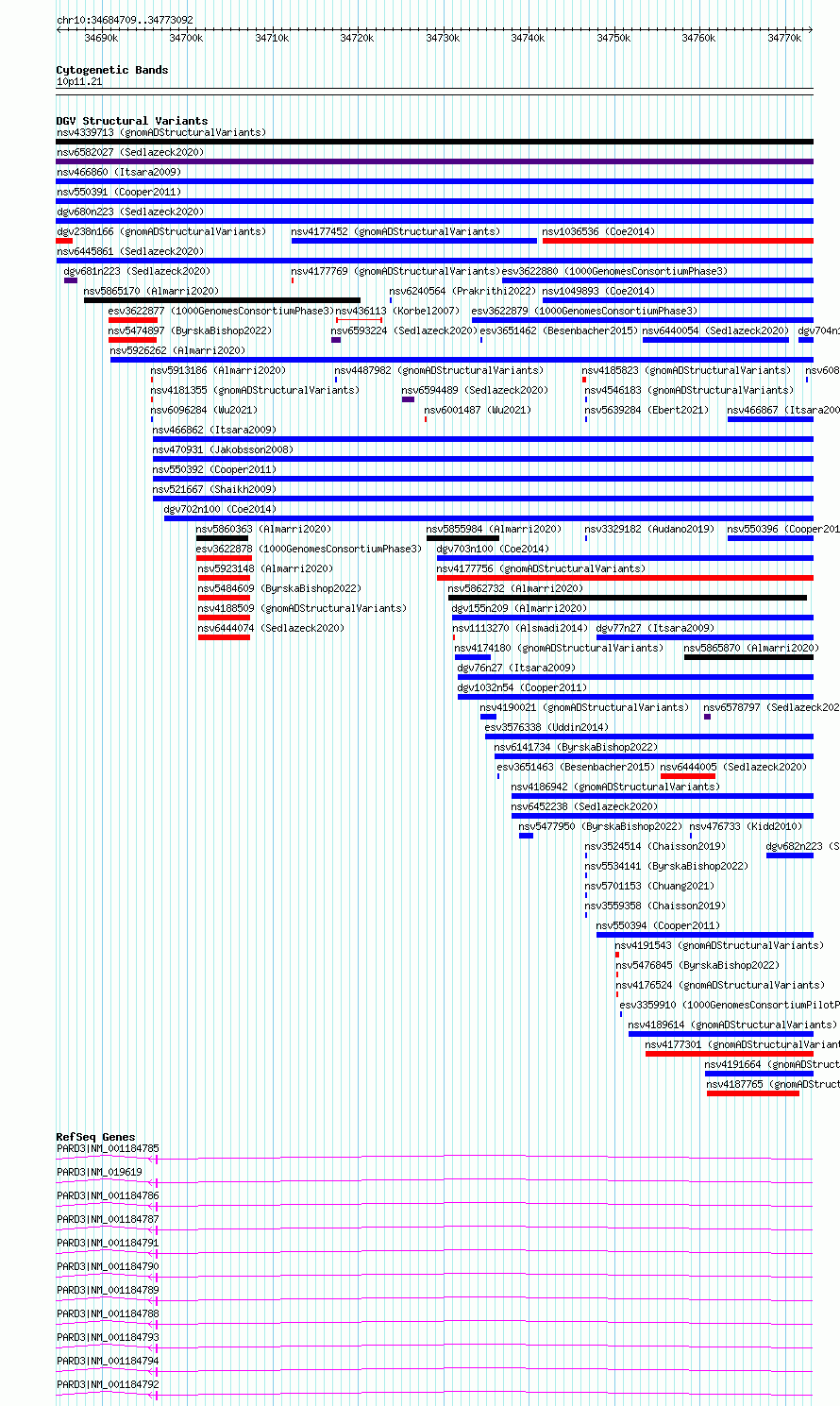
Task: Click the chr10:34684709..34773092 coordinate label
Action: [125, 20]
